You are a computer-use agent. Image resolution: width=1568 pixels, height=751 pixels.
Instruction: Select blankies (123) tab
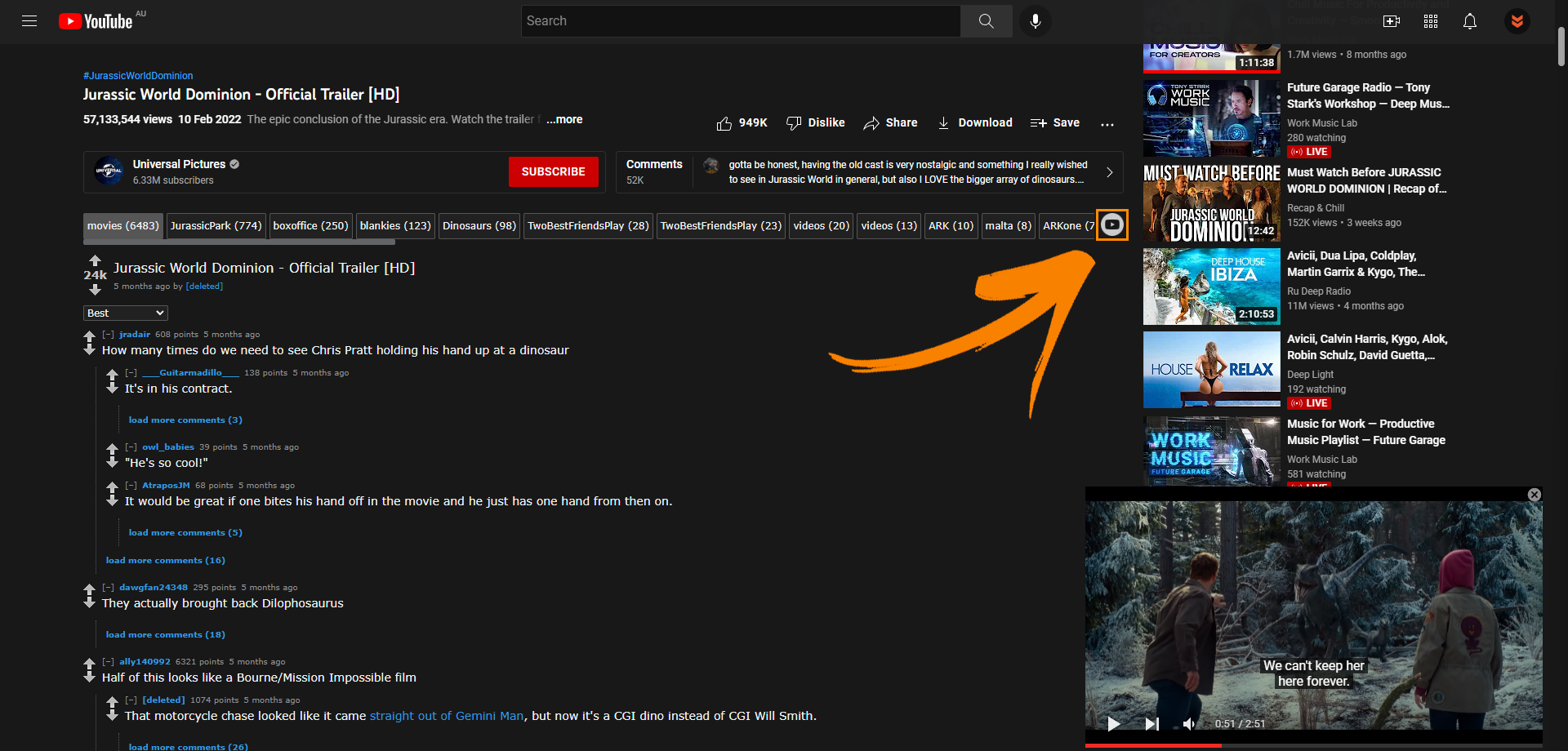[x=395, y=226]
